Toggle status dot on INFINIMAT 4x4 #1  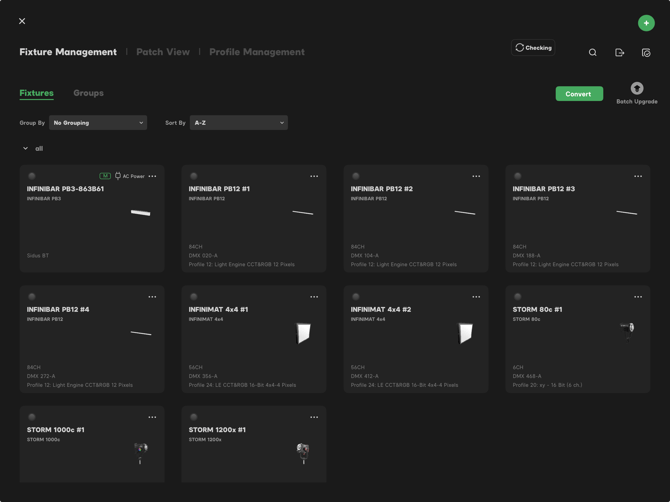(194, 296)
